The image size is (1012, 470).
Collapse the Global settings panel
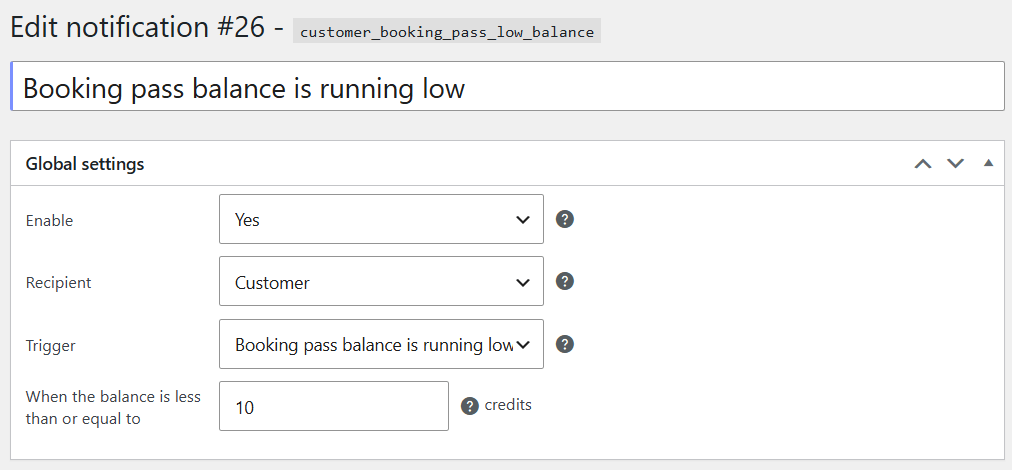[988, 163]
